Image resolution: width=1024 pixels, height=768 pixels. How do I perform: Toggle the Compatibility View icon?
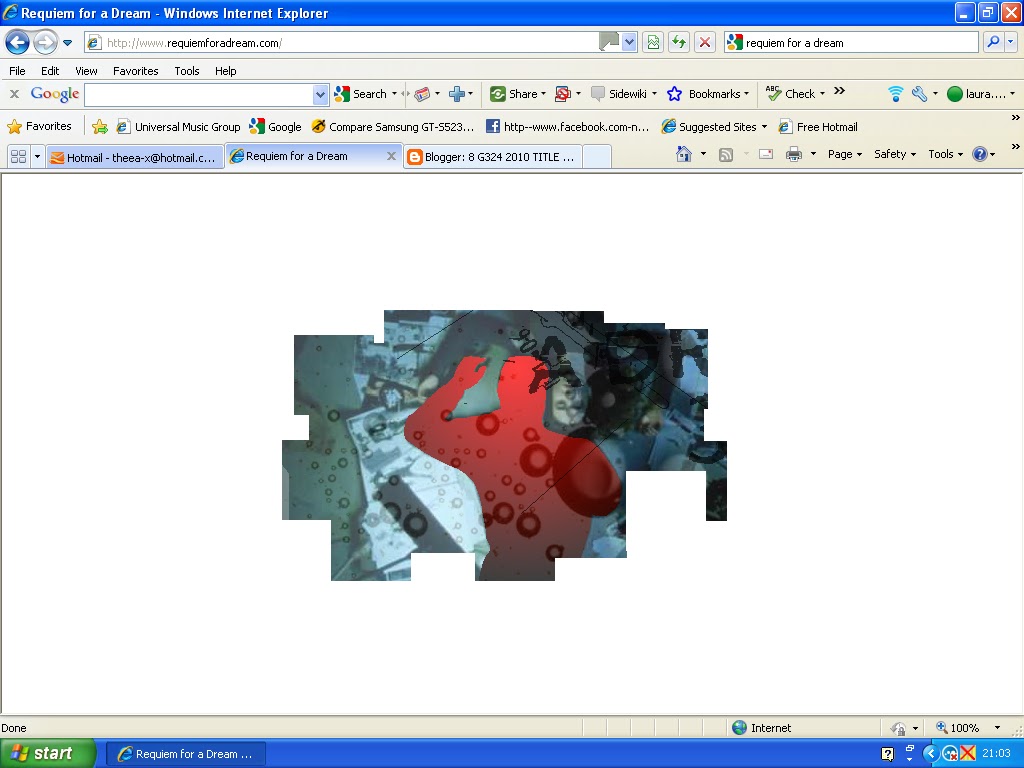653,43
